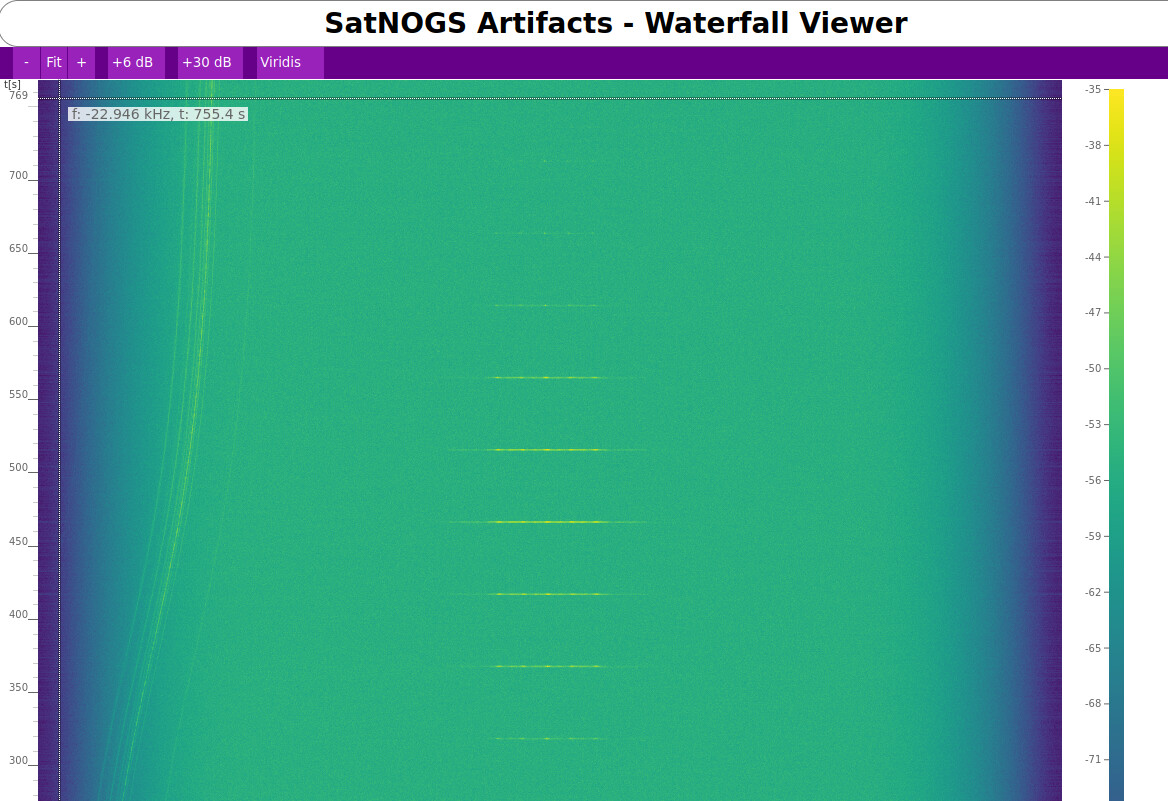Screen dimensions: 1168x801
Task: Select the +30 dB range button
Action: pyautogui.click(x=207, y=62)
